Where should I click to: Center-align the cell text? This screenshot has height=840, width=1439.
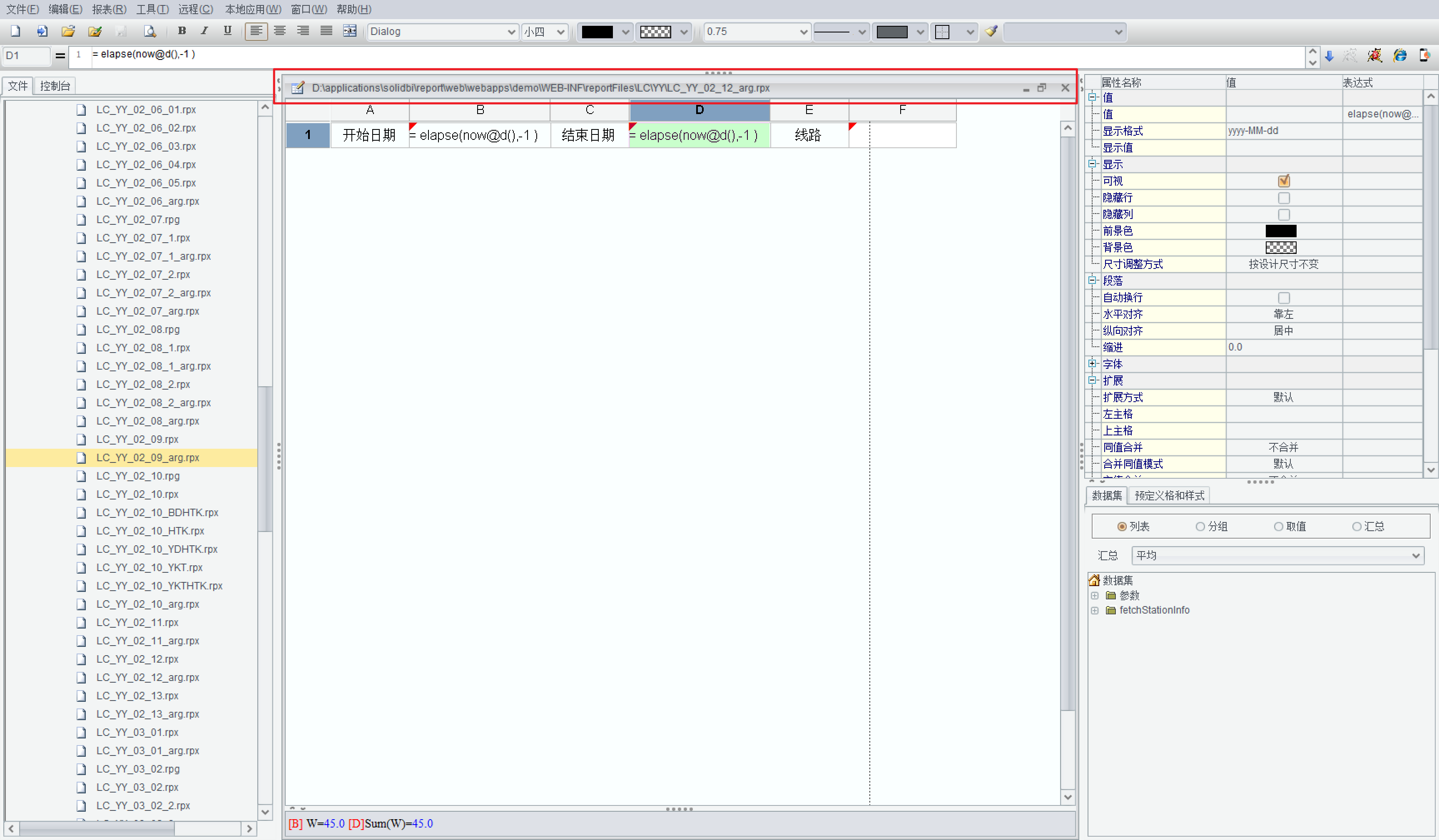click(280, 31)
